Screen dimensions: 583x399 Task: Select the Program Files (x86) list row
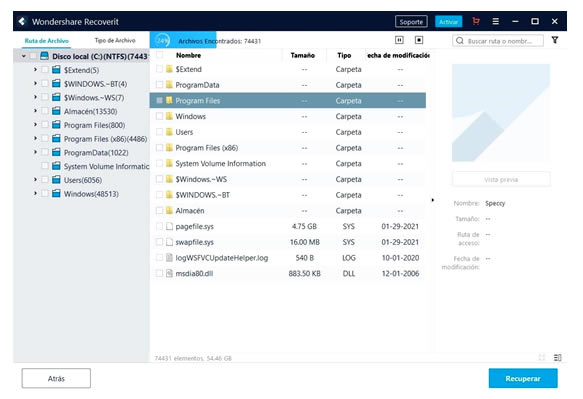[288, 148]
